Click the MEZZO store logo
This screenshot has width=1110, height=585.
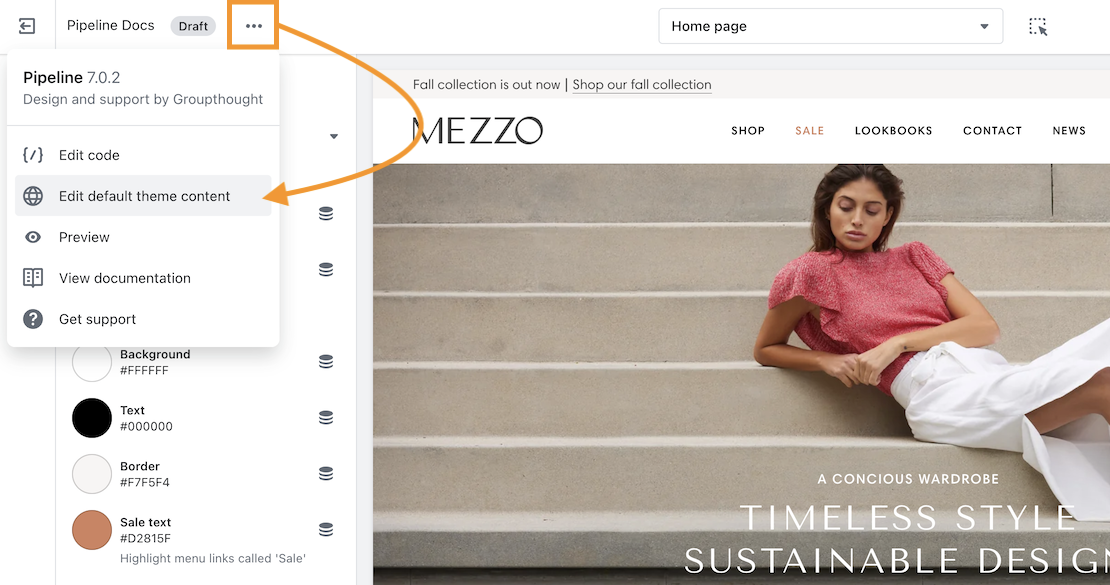tap(477, 130)
